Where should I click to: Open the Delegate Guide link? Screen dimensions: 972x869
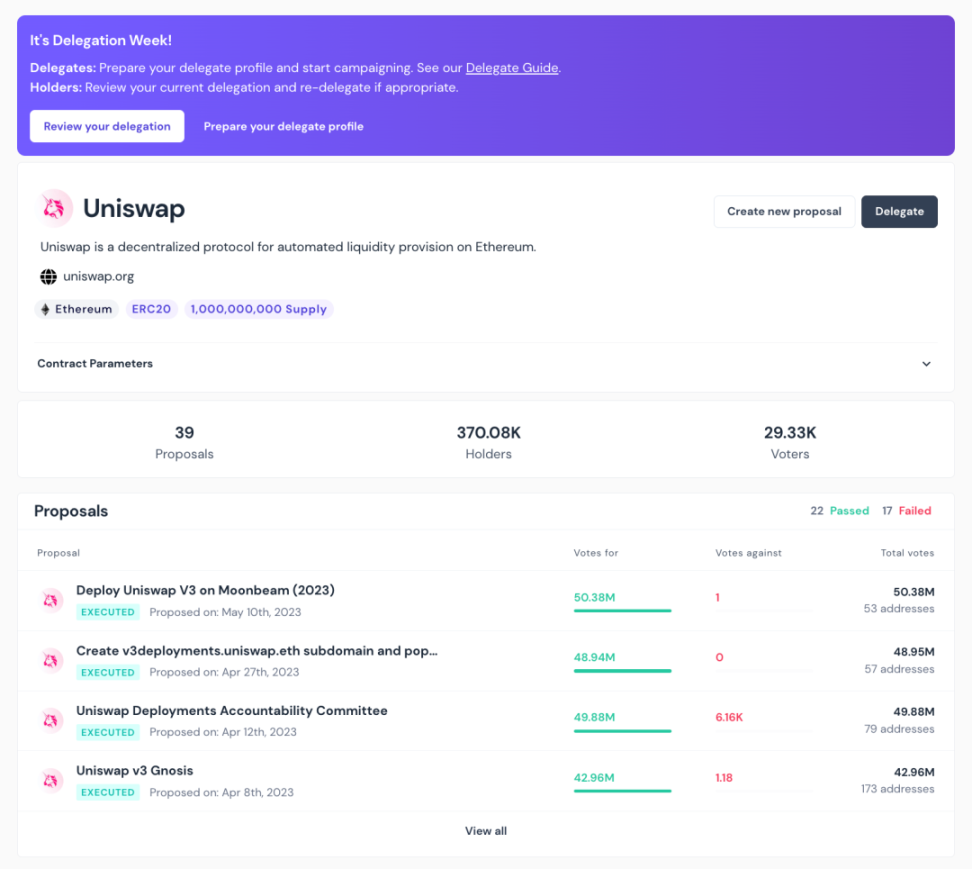tap(511, 68)
